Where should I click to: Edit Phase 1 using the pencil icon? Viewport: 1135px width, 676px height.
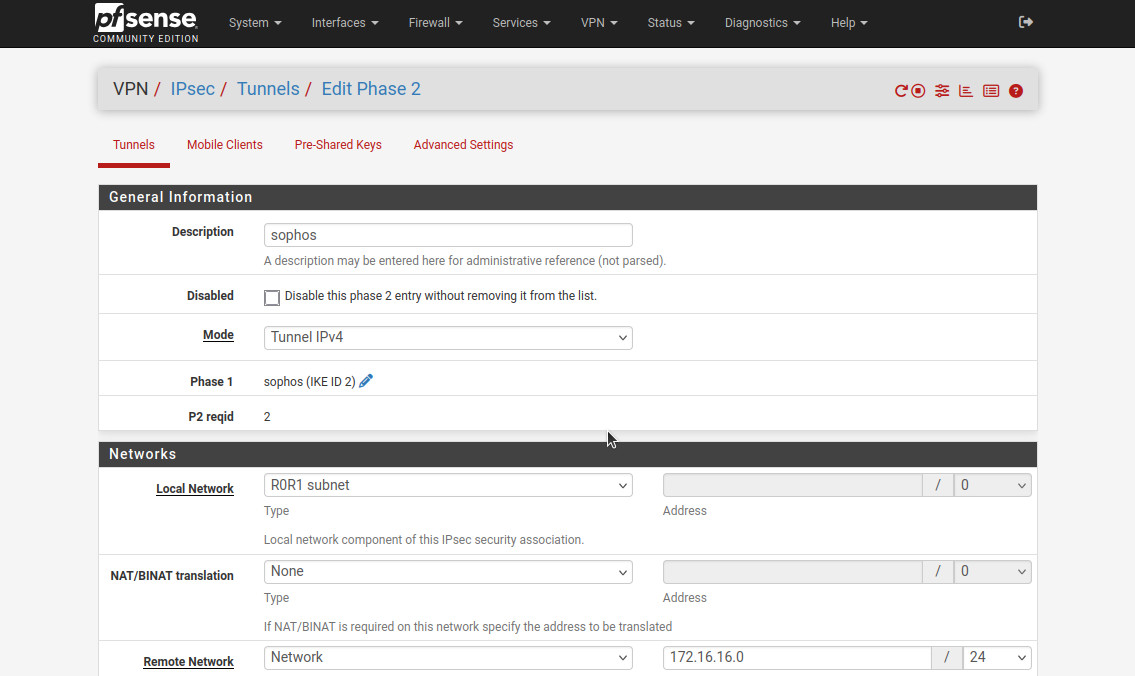pyautogui.click(x=366, y=381)
